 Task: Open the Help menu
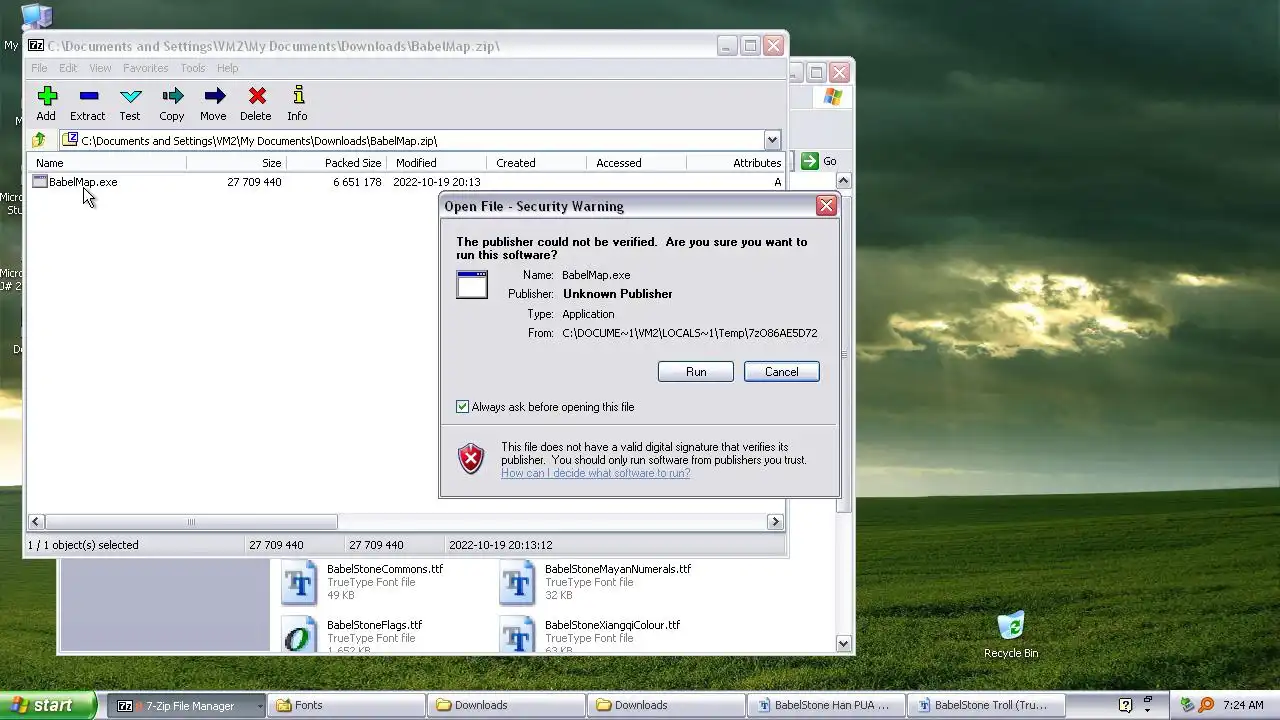click(x=228, y=68)
